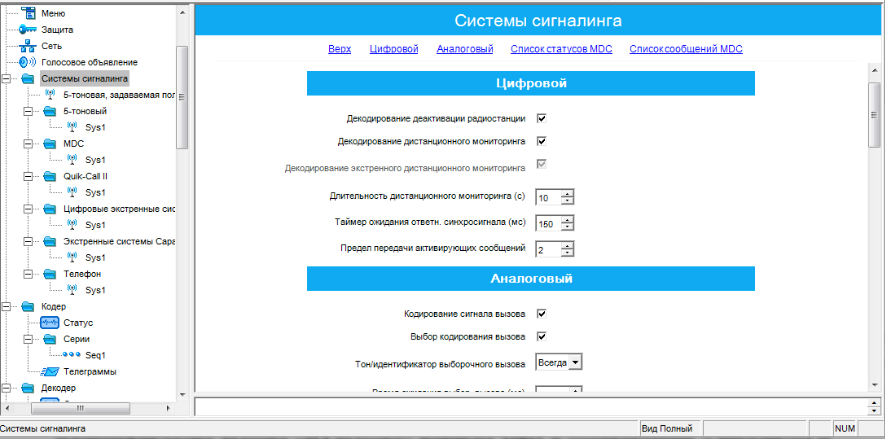Viewport: 885px width, 439px height.
Task: Click the tree panel vertical scrollbar thumb
Action: click(x=182, y=98)
